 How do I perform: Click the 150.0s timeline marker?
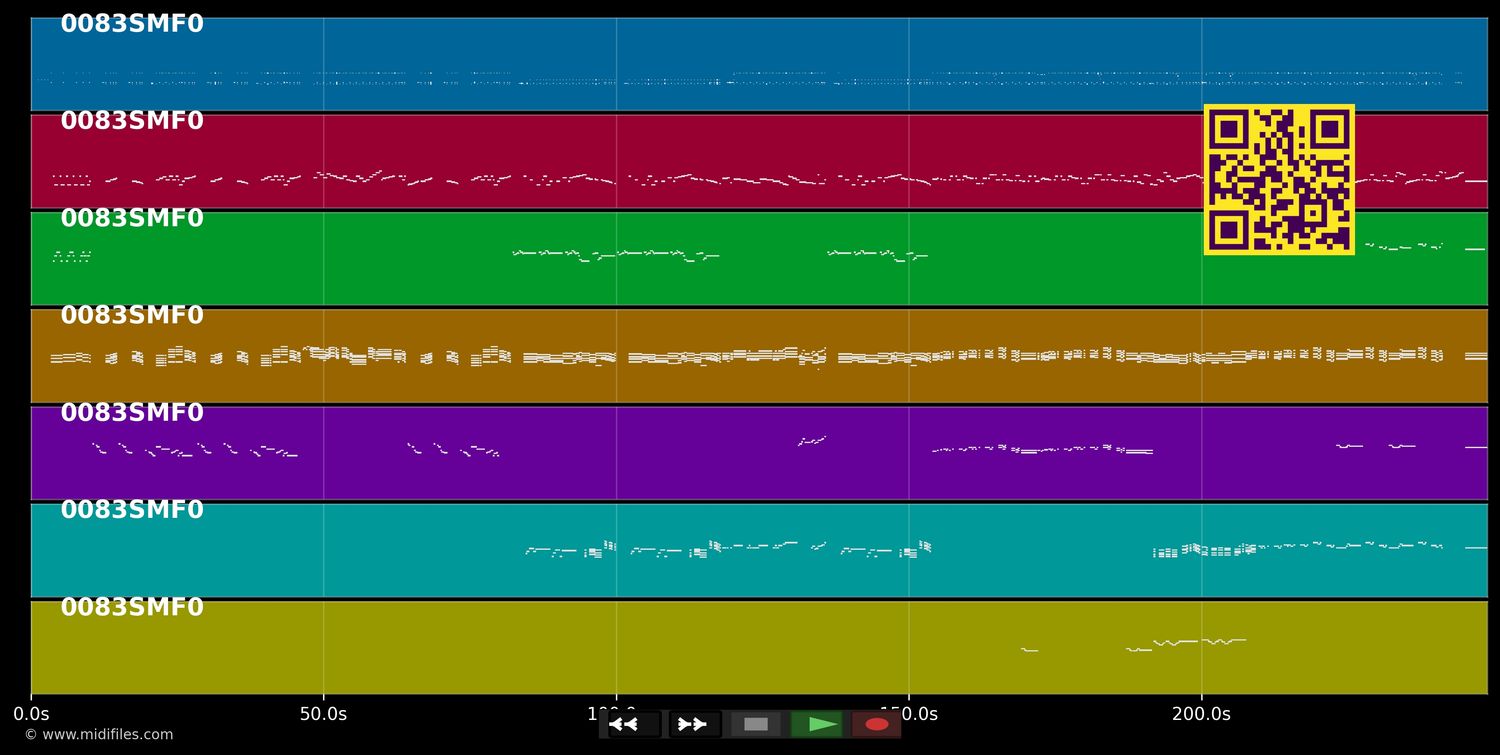[x=908, y=714]
